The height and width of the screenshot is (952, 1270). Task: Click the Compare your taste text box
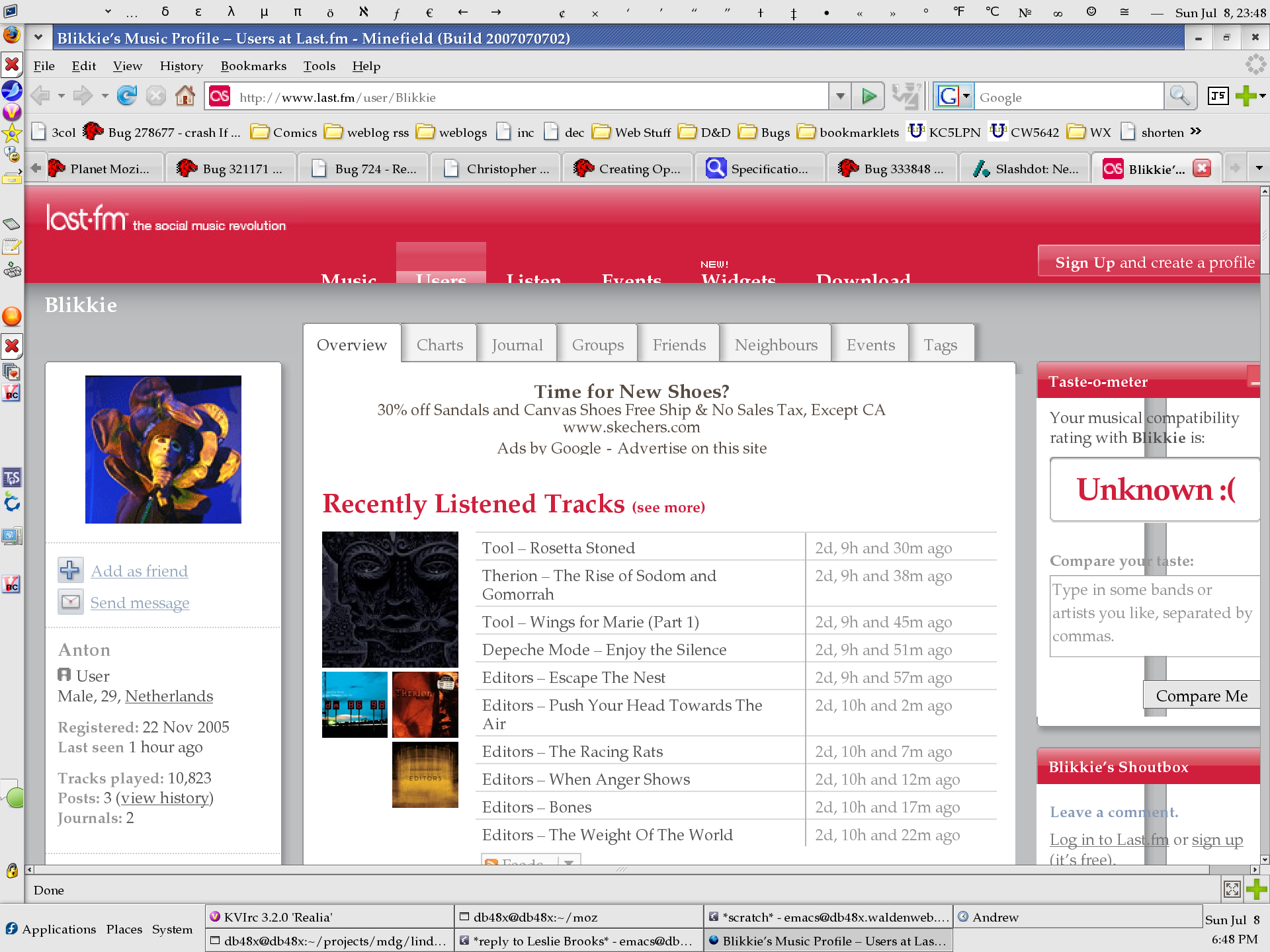[x=1154, y=615]
